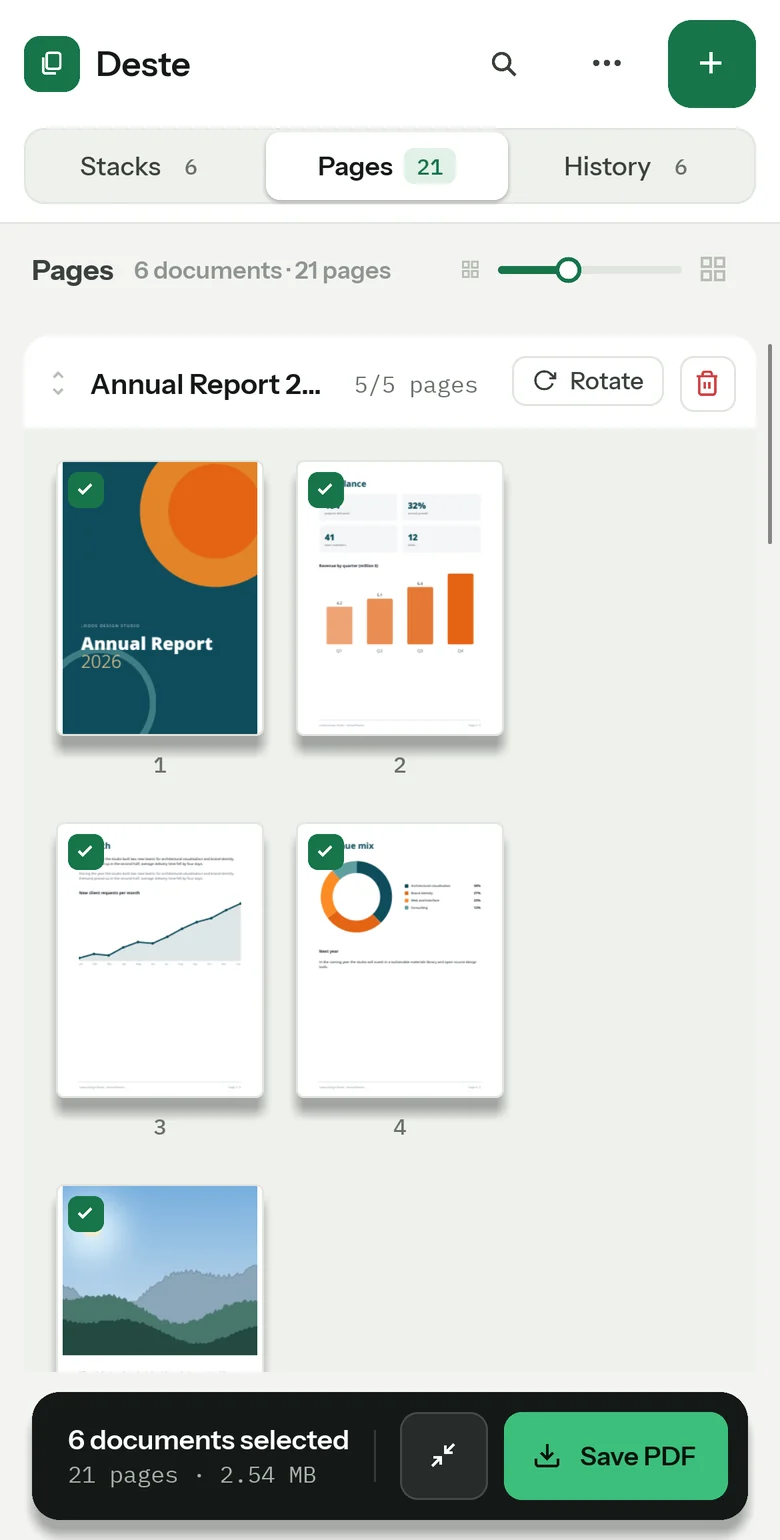Click the green plus add button
The height and width of the screenshot is (1540, 780).
coord(712,64)
